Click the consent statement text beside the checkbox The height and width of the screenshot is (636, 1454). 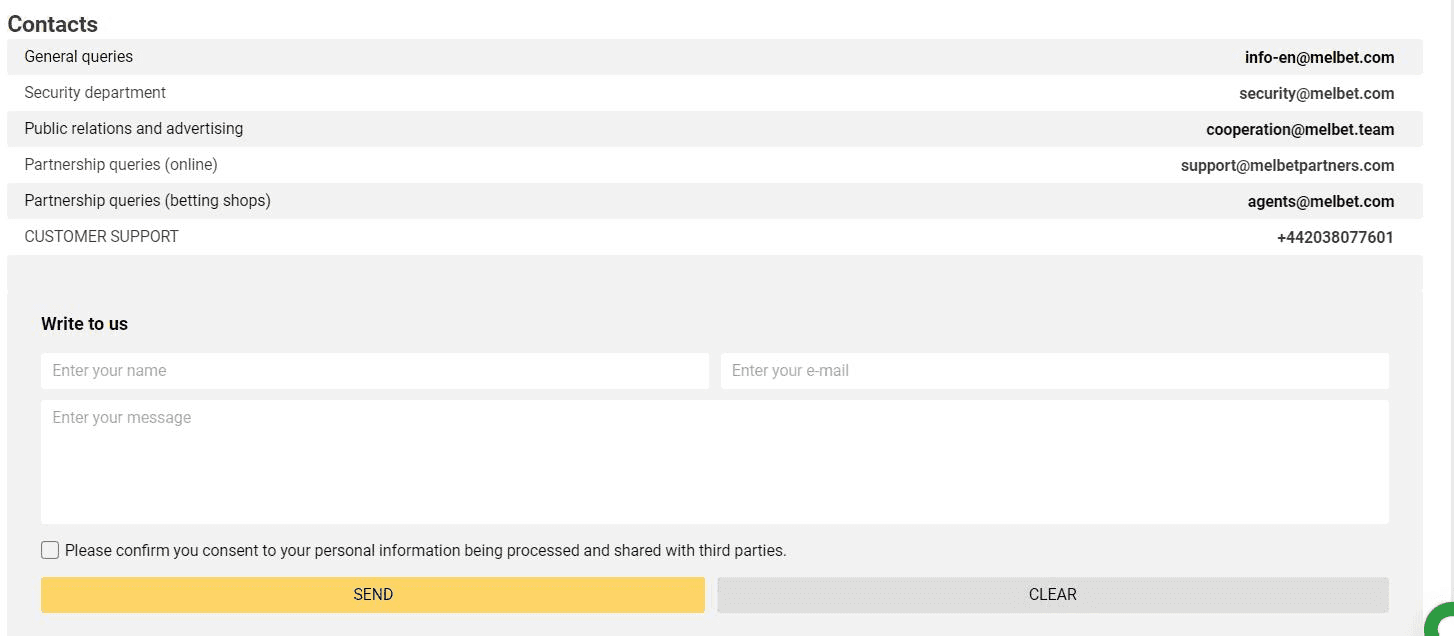click(x=426, y=551)
